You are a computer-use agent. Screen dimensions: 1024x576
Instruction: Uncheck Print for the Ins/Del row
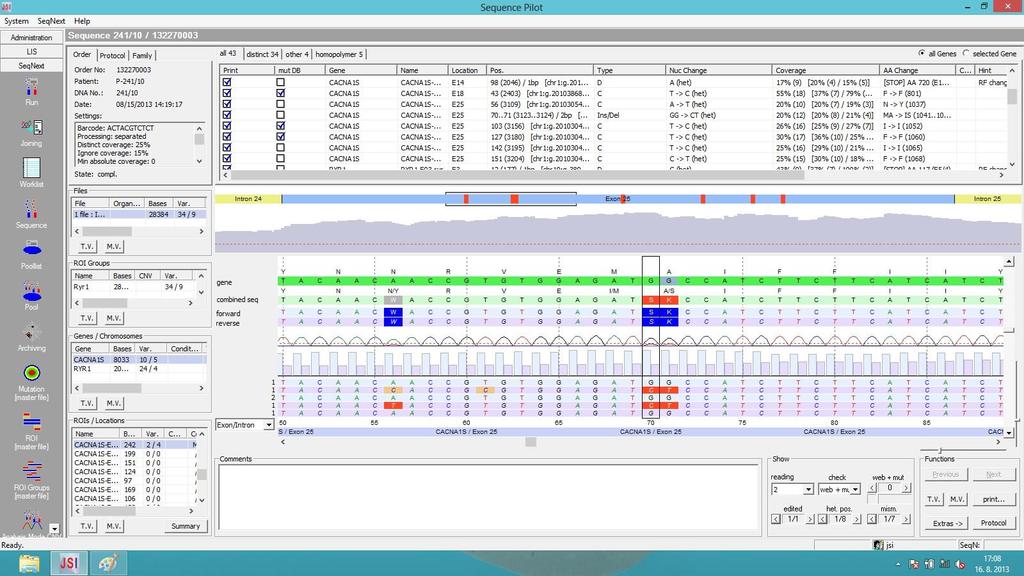[x=227, y=115]
